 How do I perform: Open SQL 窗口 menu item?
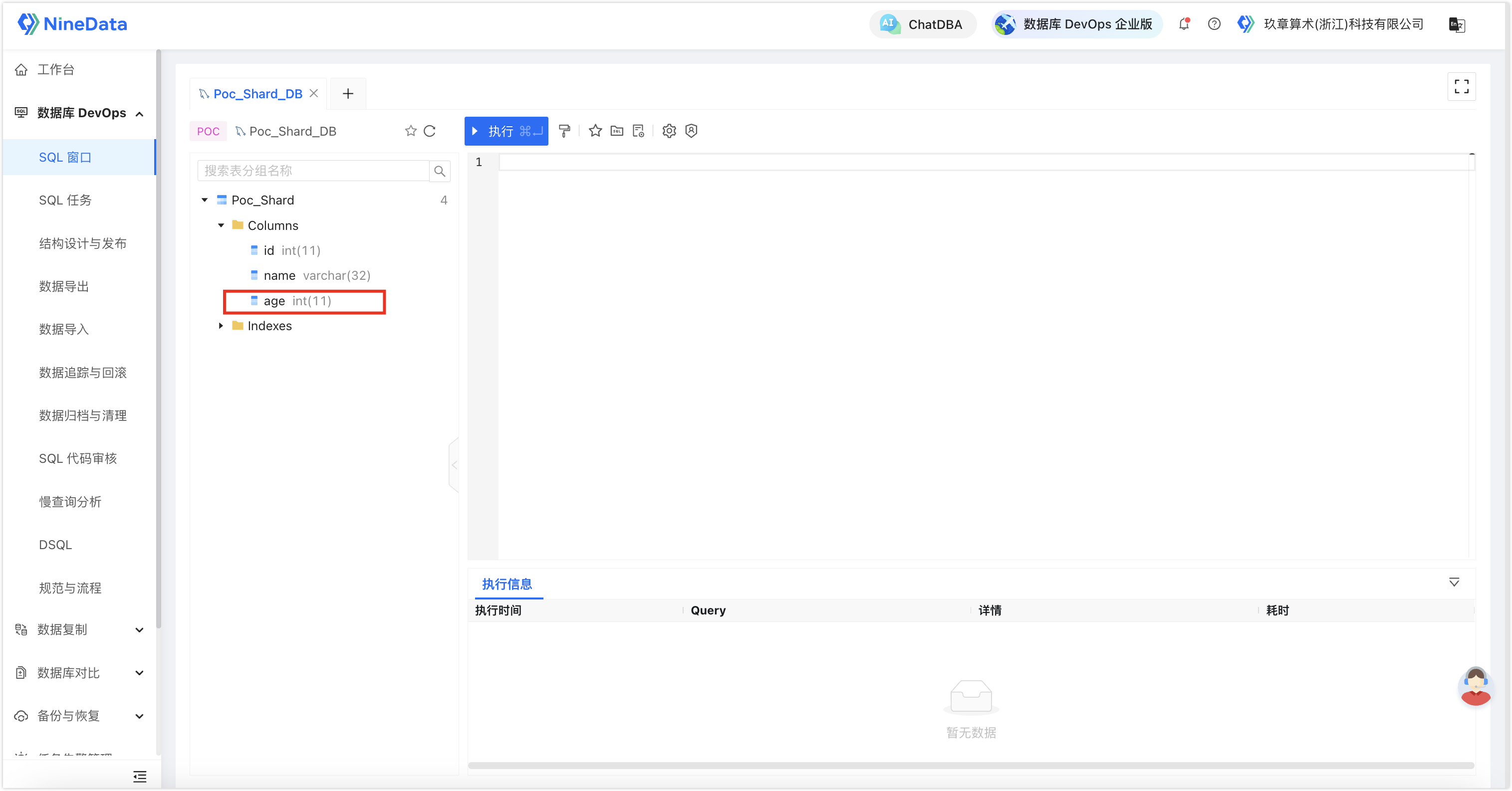click(79, 157)
